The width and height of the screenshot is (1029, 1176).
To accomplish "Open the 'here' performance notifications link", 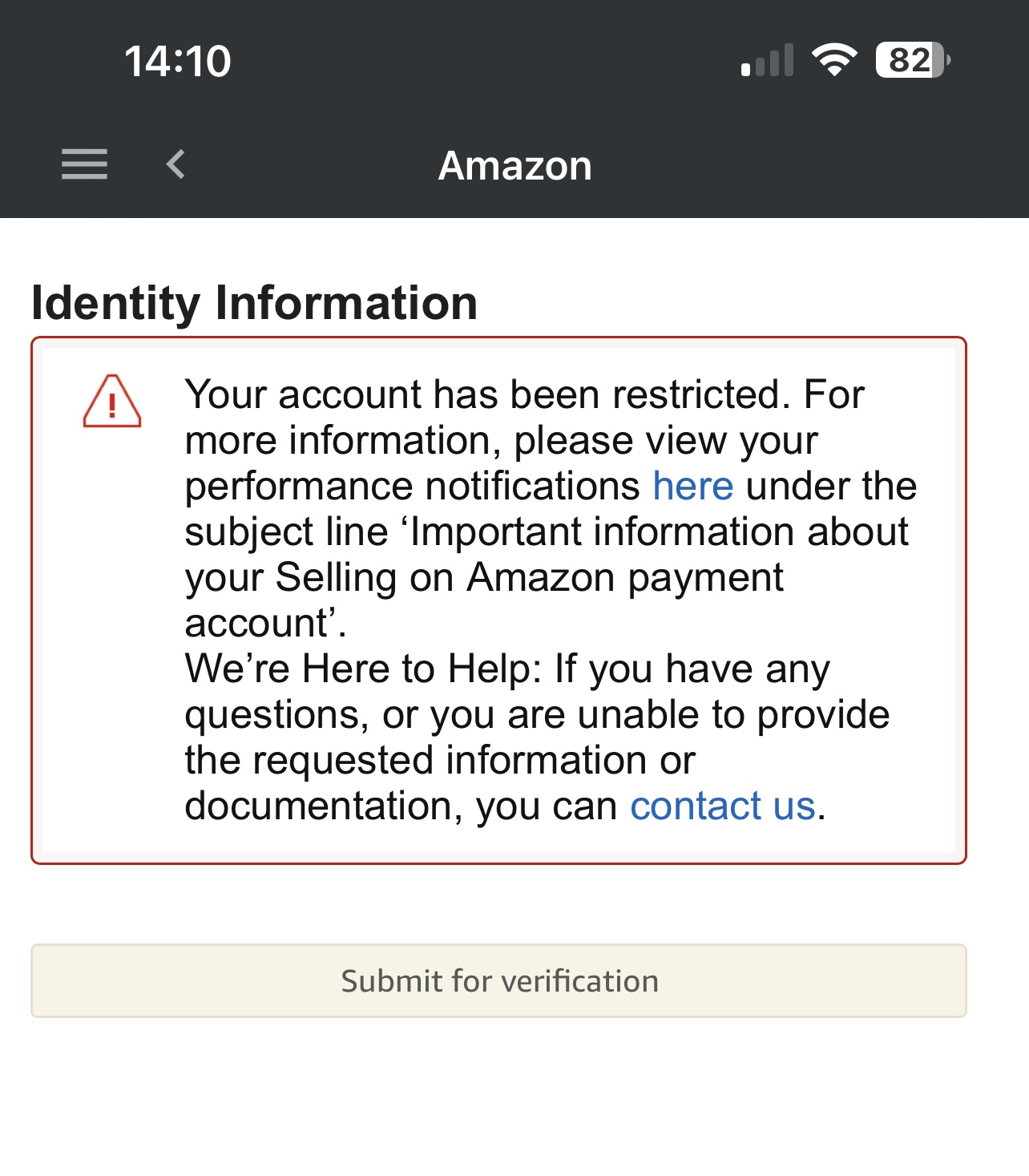I will [693, 486].
